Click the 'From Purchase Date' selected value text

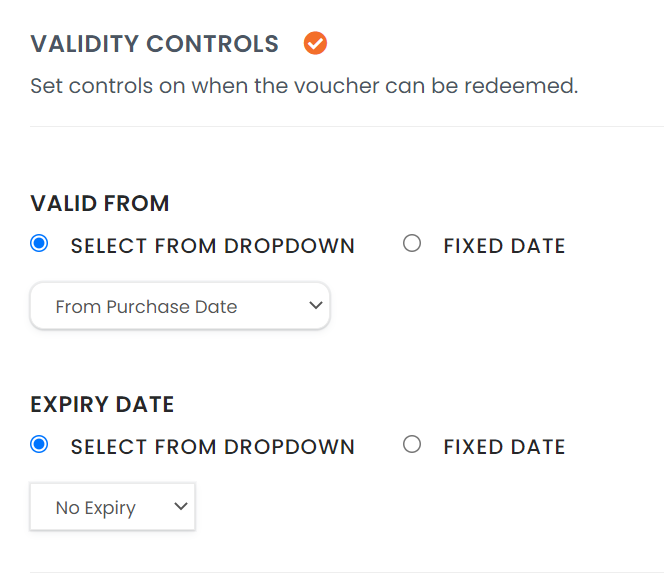[x=146, y=307]
